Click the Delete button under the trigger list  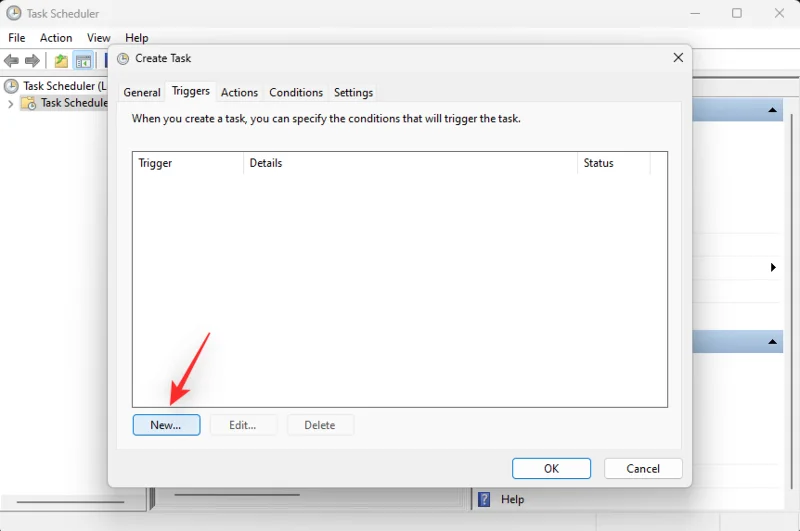point(320,425)
